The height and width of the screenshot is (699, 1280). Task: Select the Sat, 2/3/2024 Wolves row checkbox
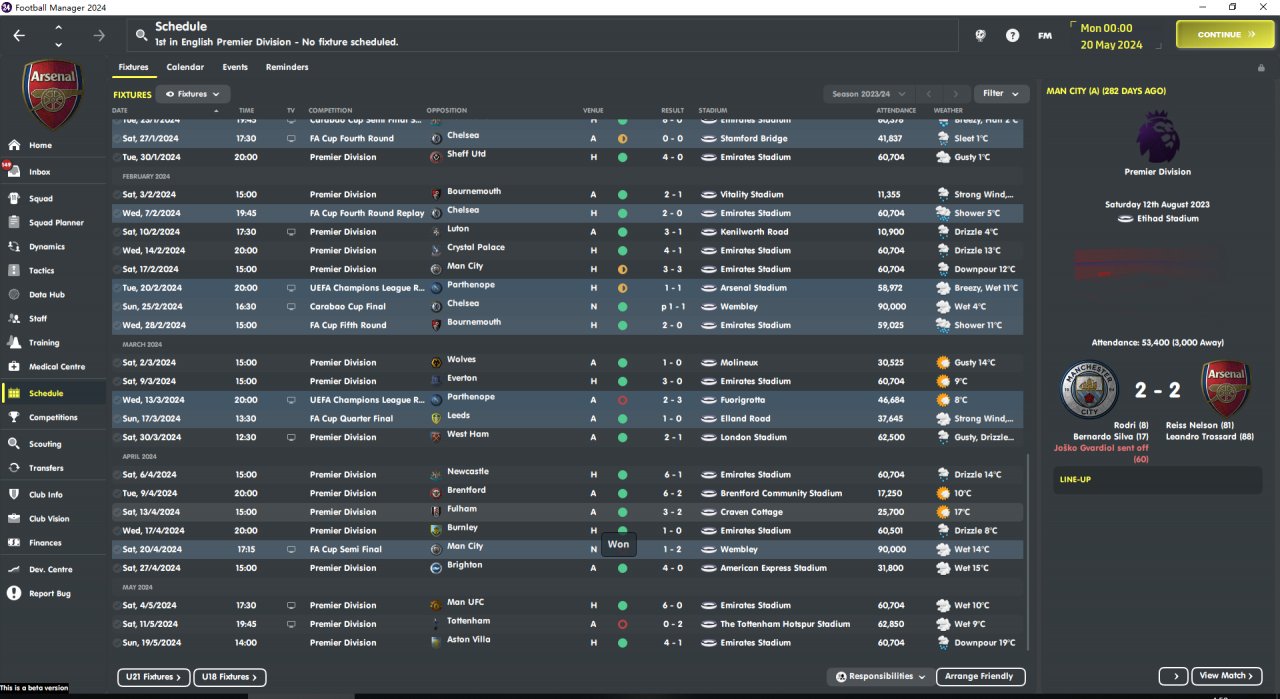117,363
